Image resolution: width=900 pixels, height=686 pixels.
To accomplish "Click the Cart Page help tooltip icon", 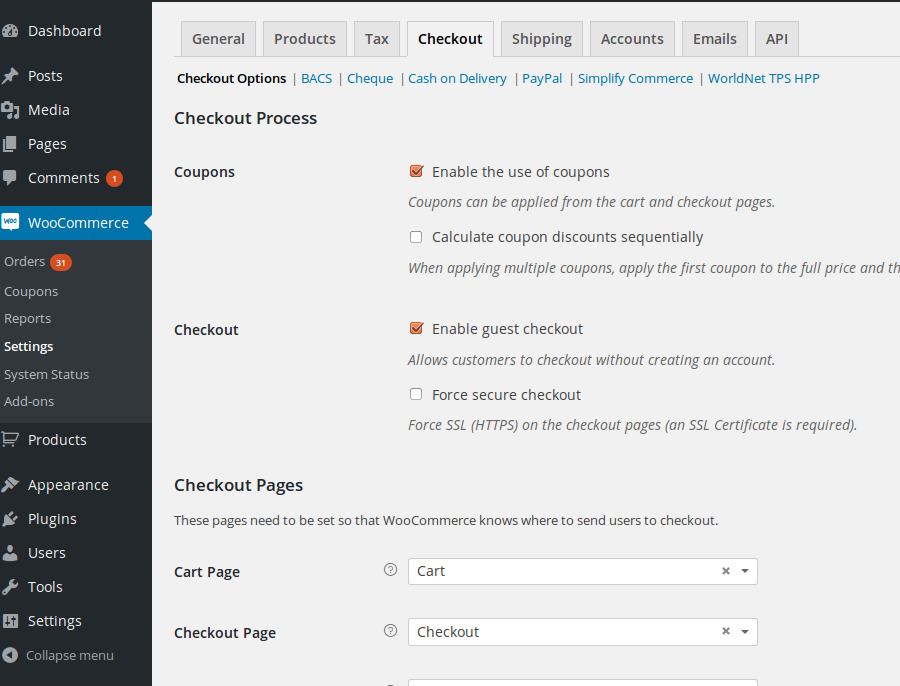I will point(390,569).
